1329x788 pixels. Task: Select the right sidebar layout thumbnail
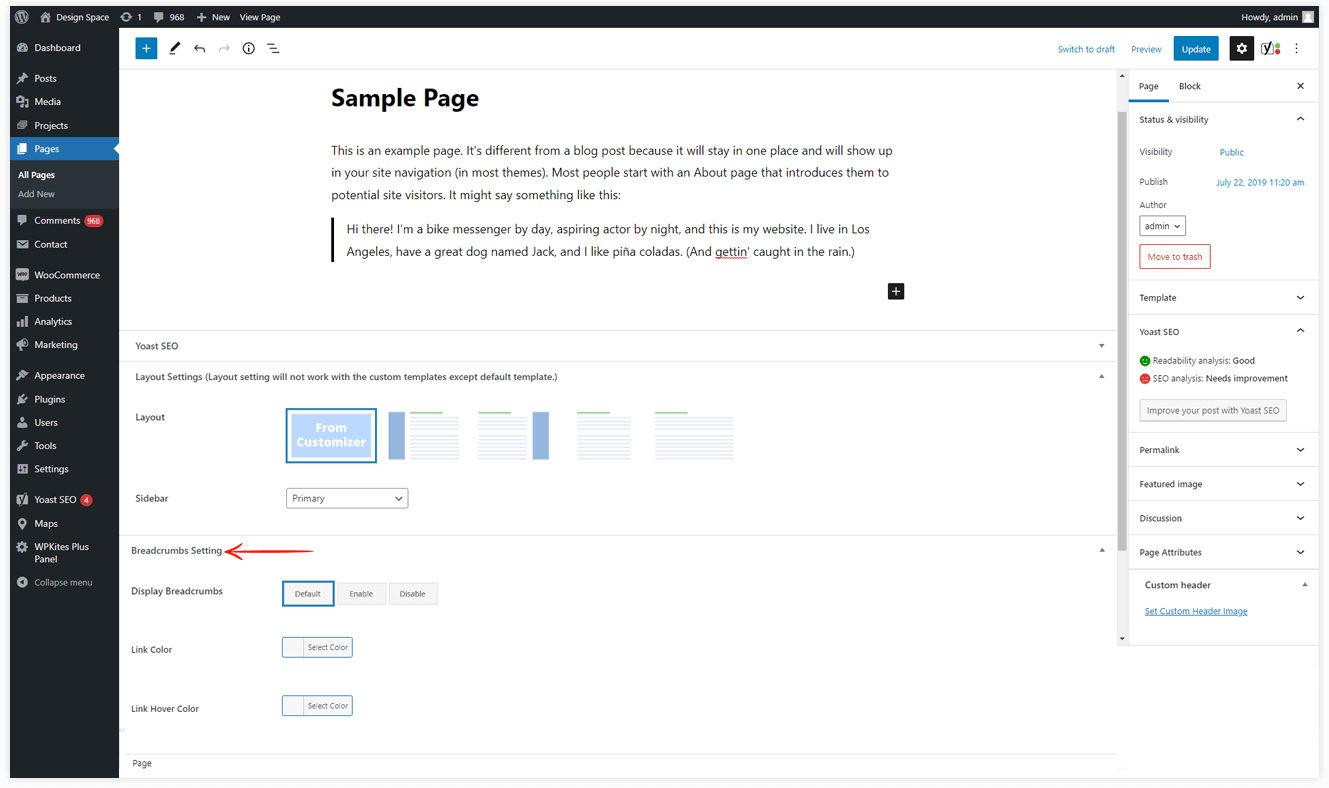tap(513, 435)
